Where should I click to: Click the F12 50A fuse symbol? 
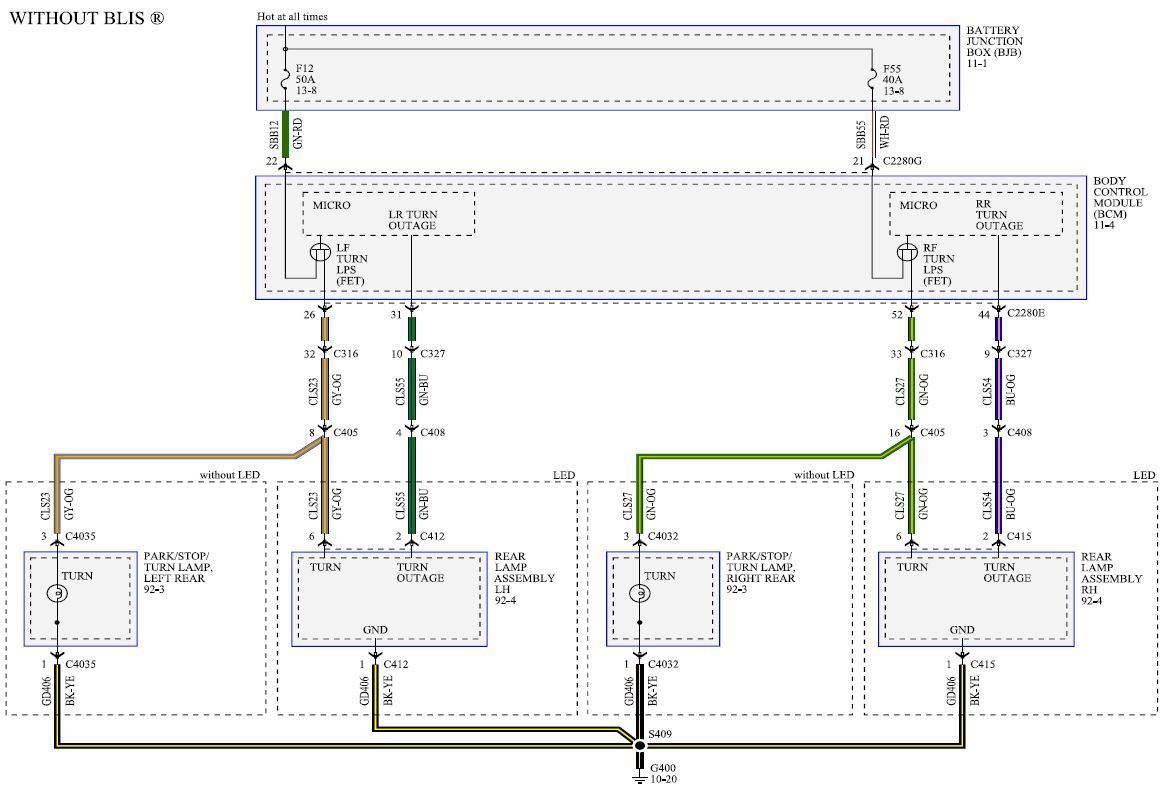click(285, 76)
